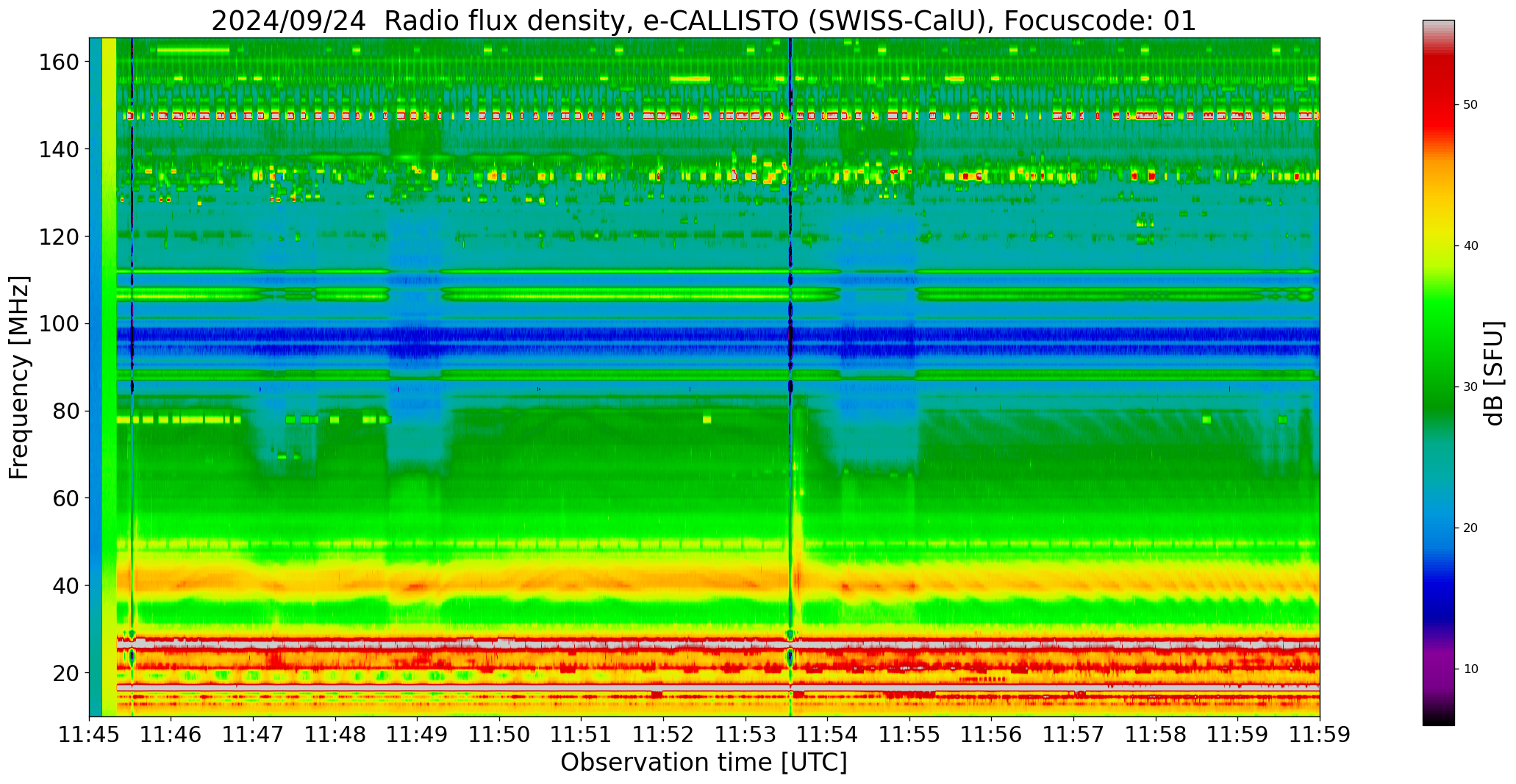Select the 'Observation time [UTC]' axis label
Image resolution: width=1516 pixels, height=784 pixels.
[704, 762]
